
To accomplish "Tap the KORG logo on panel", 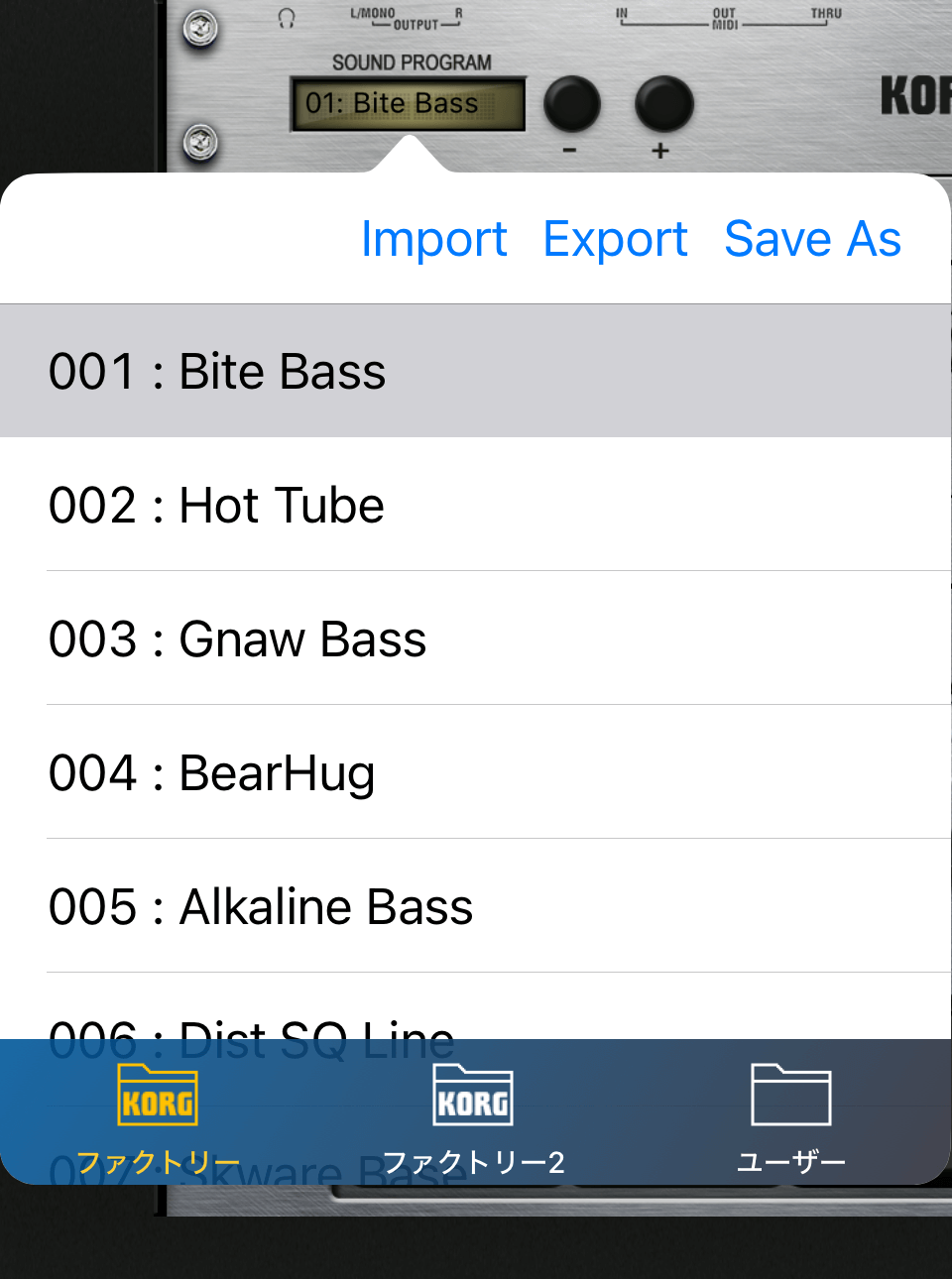I will [x=915, y=96].
